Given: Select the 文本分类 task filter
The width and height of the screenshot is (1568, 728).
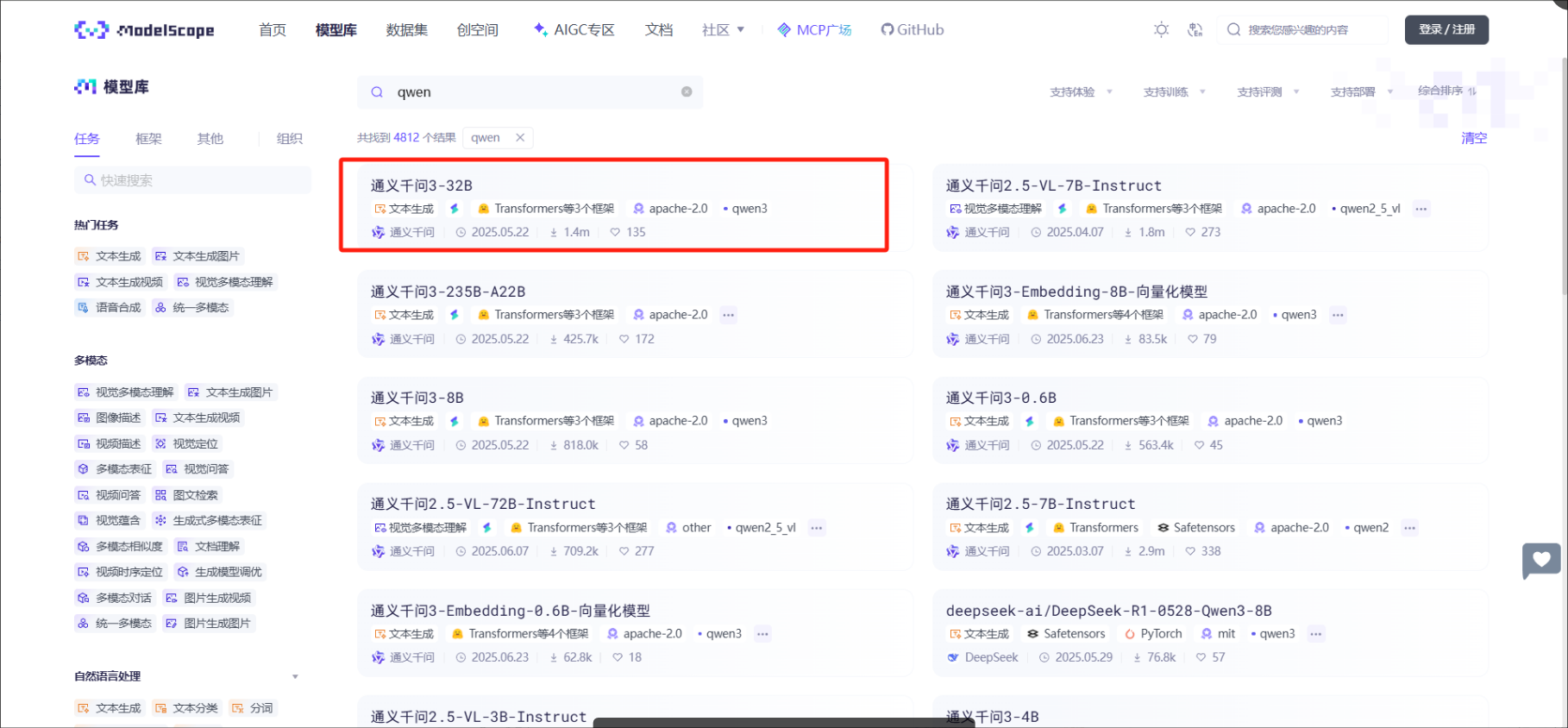Looking at the screenshot, I should tap(186, 708).
